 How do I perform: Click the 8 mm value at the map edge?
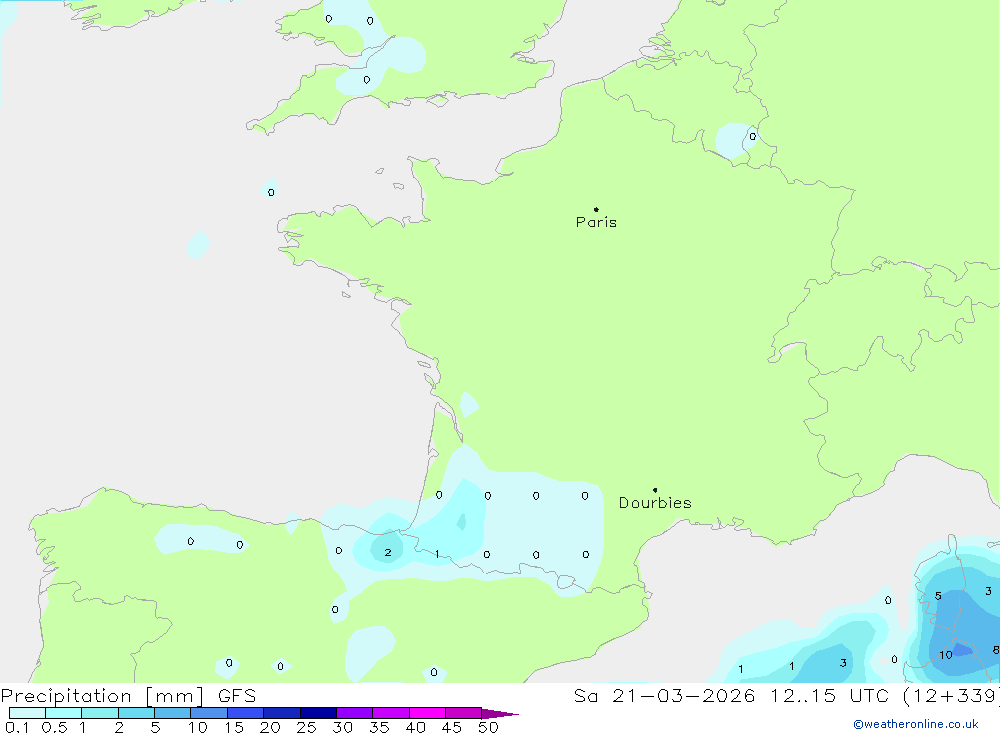pyautogui.click(x=996, y=650)
